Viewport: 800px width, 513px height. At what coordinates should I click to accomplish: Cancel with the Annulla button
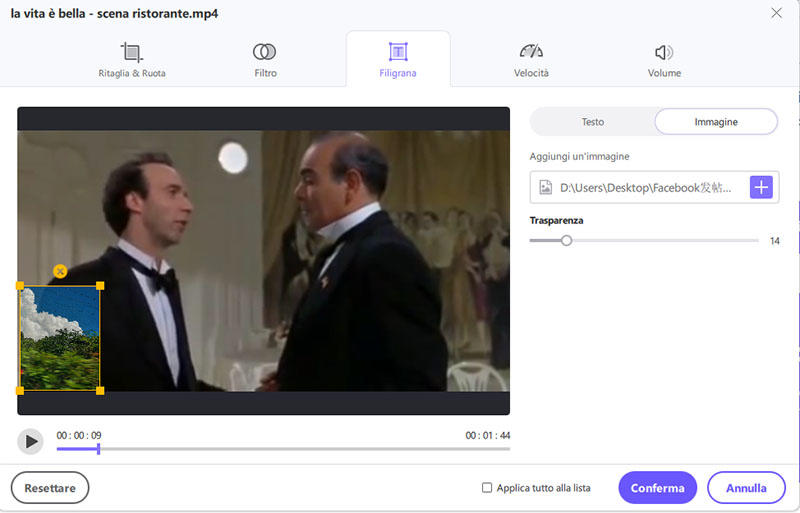click(746, 487)
